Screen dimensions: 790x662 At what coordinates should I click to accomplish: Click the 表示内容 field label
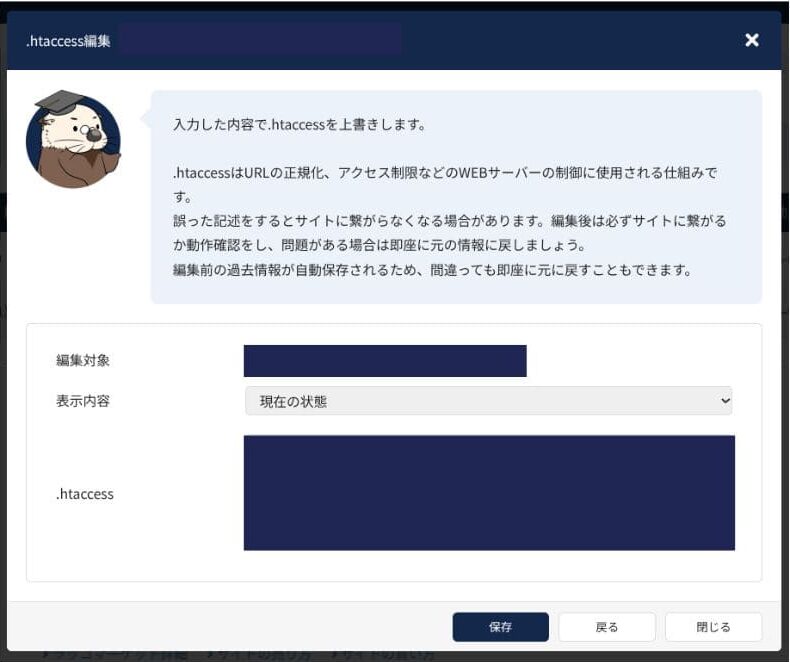click(x=83, y=401)
